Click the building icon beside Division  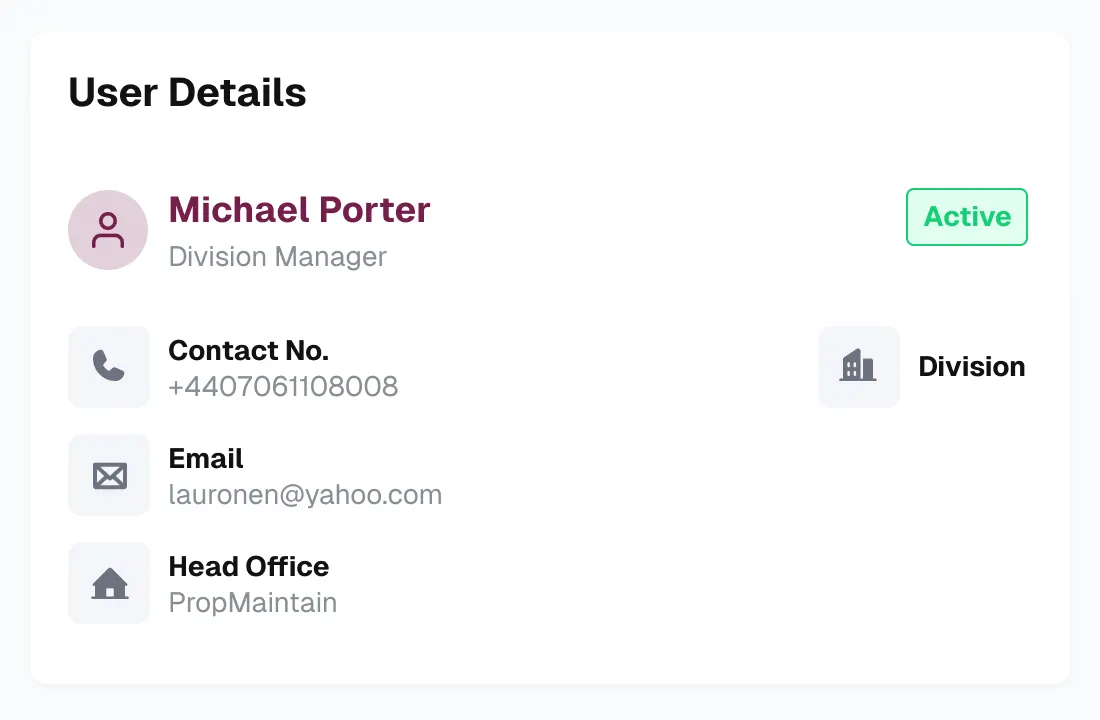click(x=859, y=367)
